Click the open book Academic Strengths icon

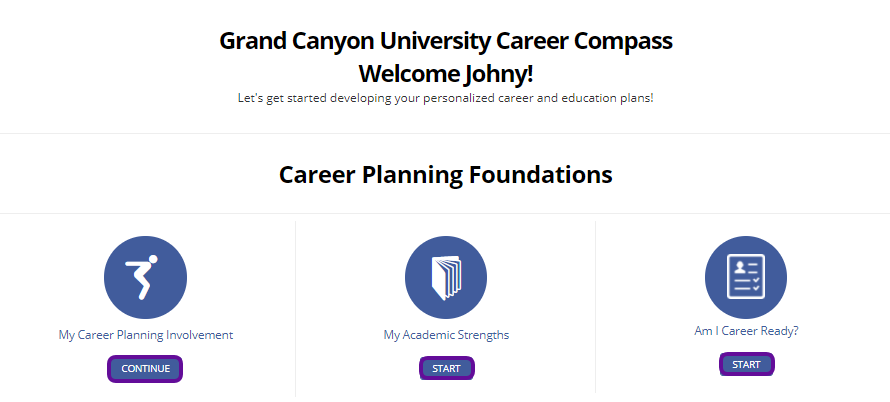click(446, 277)
